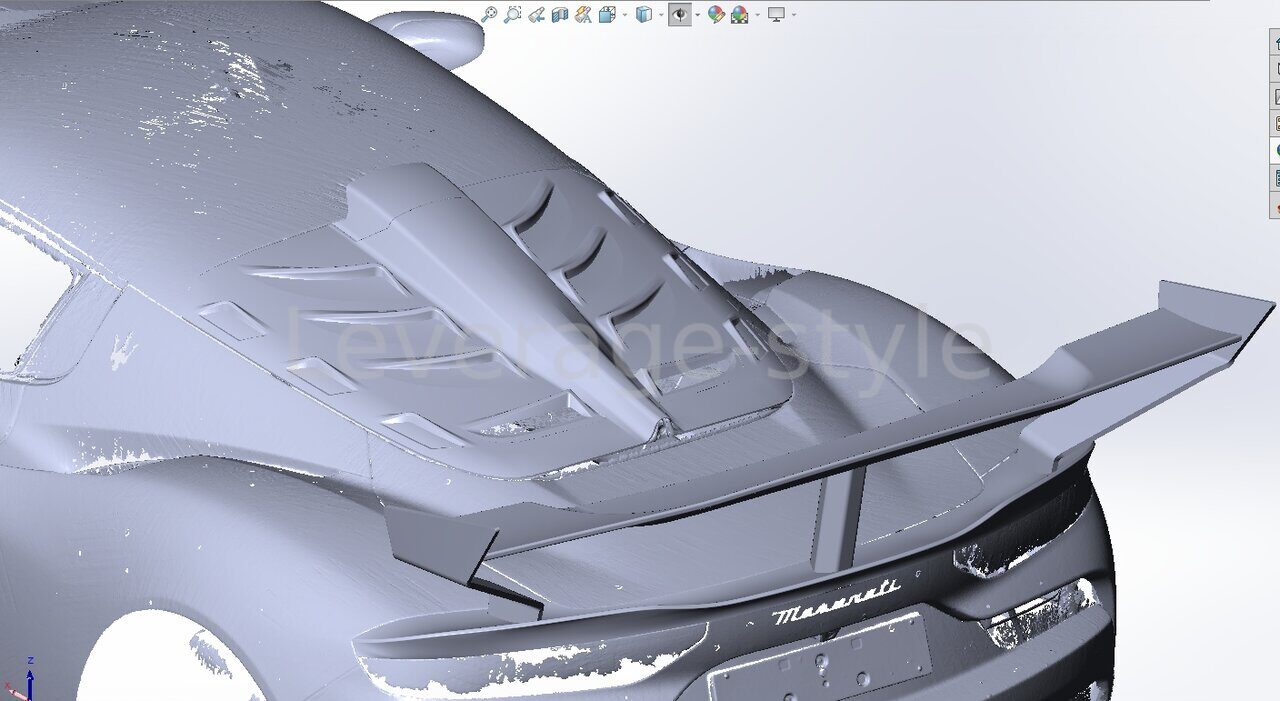Click the Zoom to Fit icon
1280x701 pixels.
pos(489,14)
